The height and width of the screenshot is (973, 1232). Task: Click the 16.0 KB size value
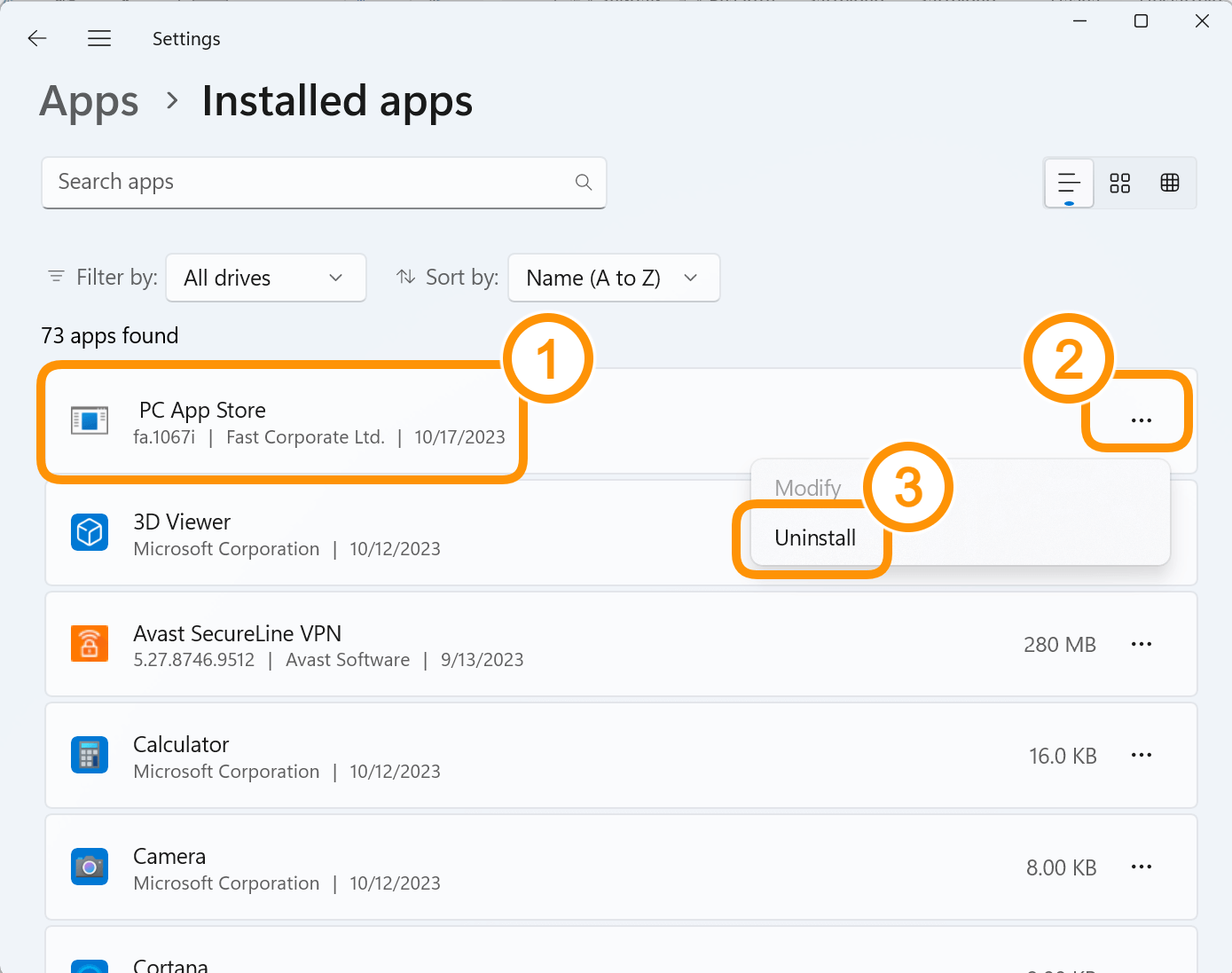coord(1063,757)
